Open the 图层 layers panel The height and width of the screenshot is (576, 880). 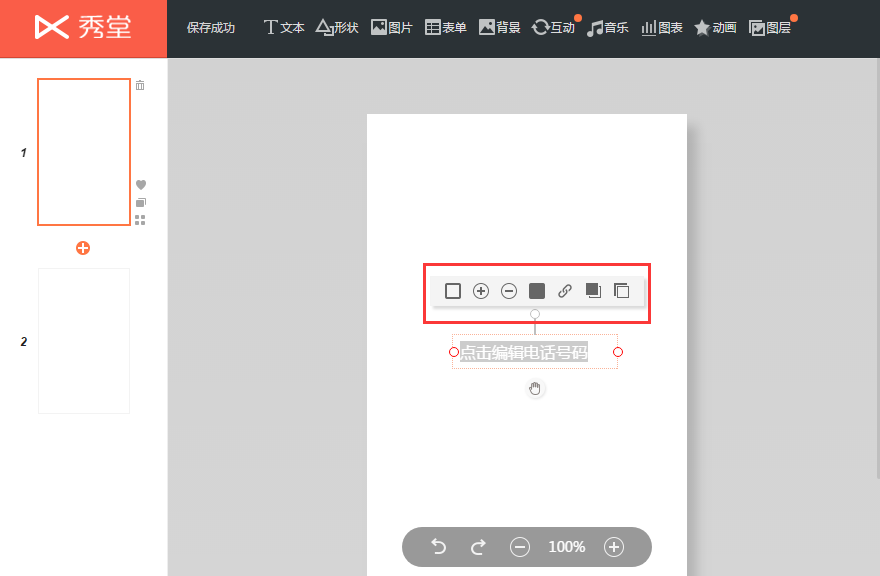(769, 28)
